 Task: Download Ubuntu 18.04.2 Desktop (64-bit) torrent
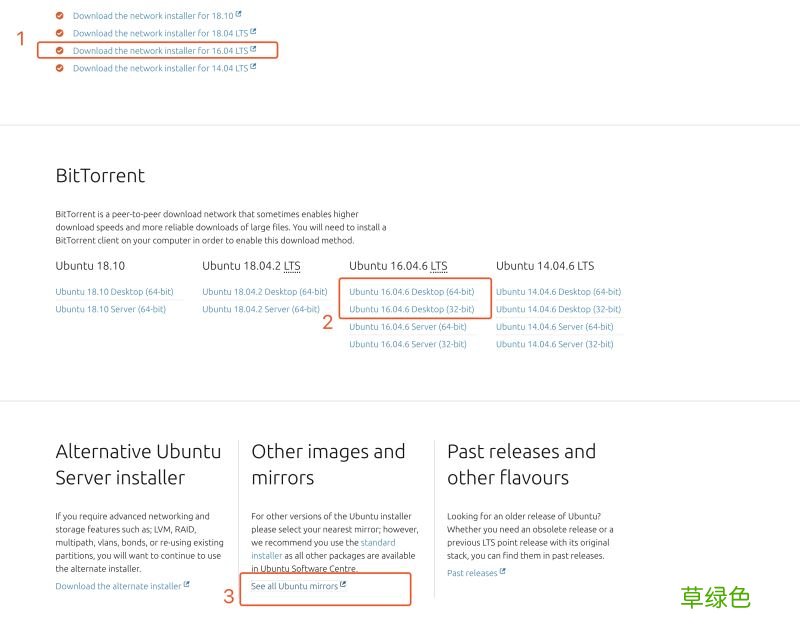(264, 292)
